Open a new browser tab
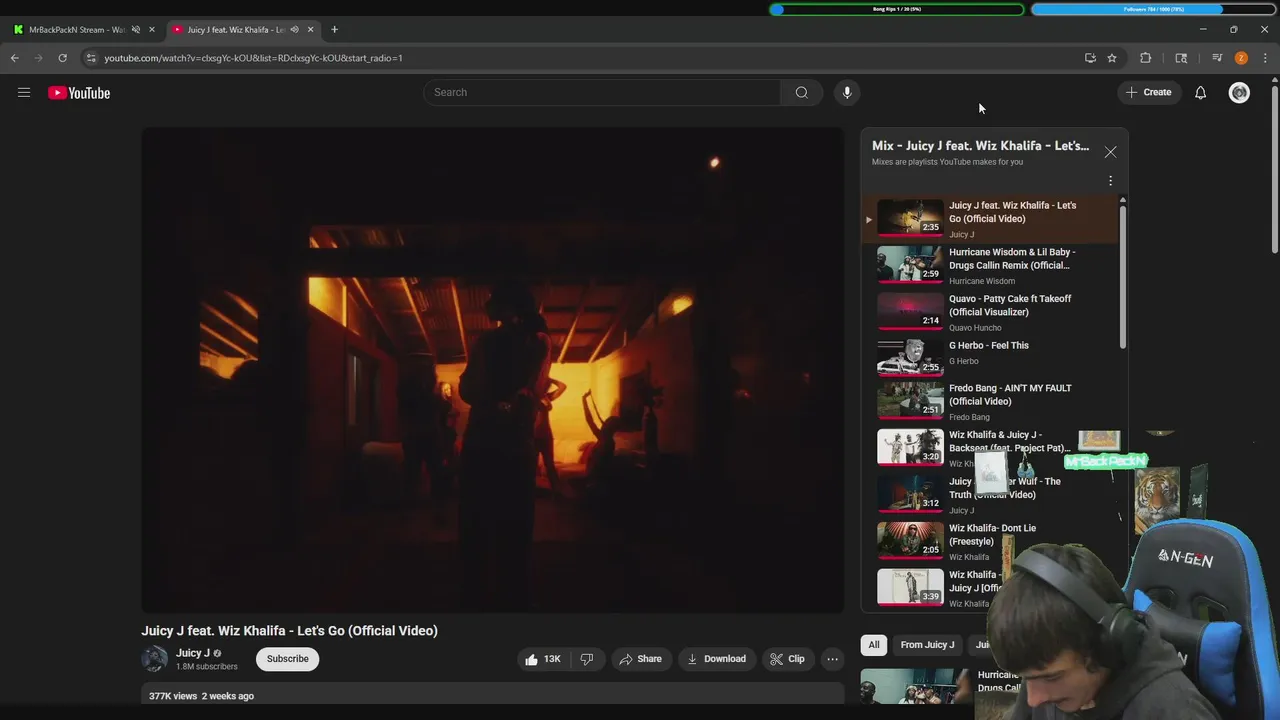The width and height of the screenshot is (1280, 720). pos(334,30)
